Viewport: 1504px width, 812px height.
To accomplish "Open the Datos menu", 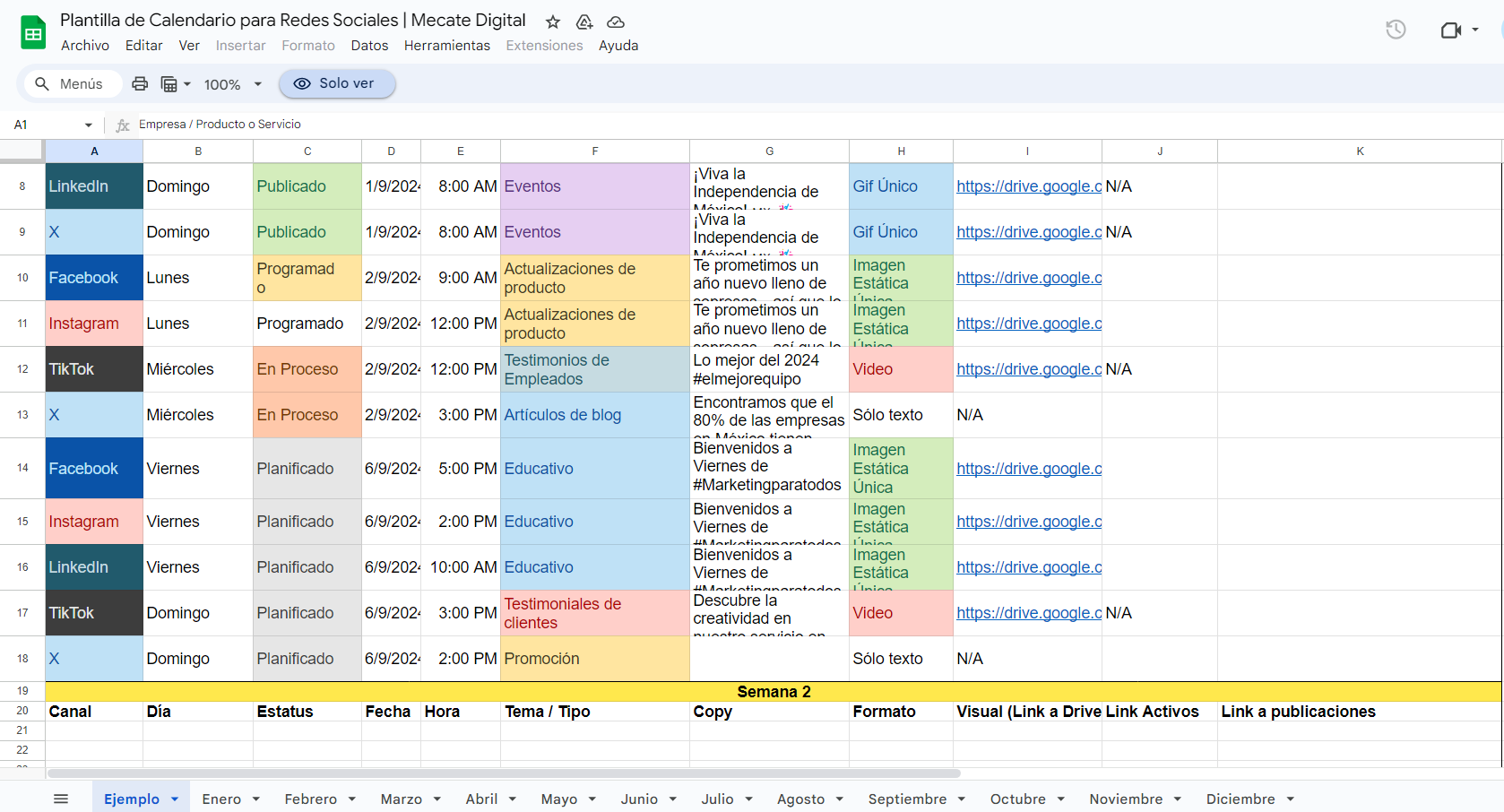I will 369,46.
